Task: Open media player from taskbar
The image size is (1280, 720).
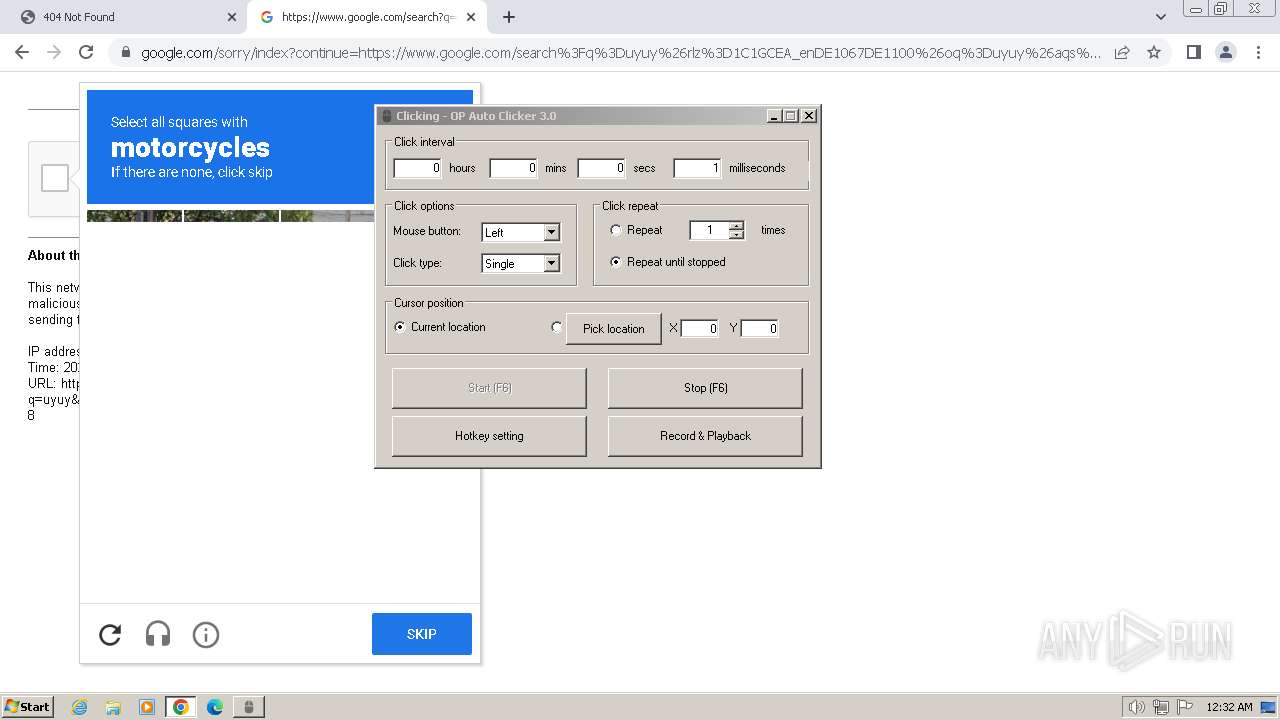Action: click(x=147, y=707)
